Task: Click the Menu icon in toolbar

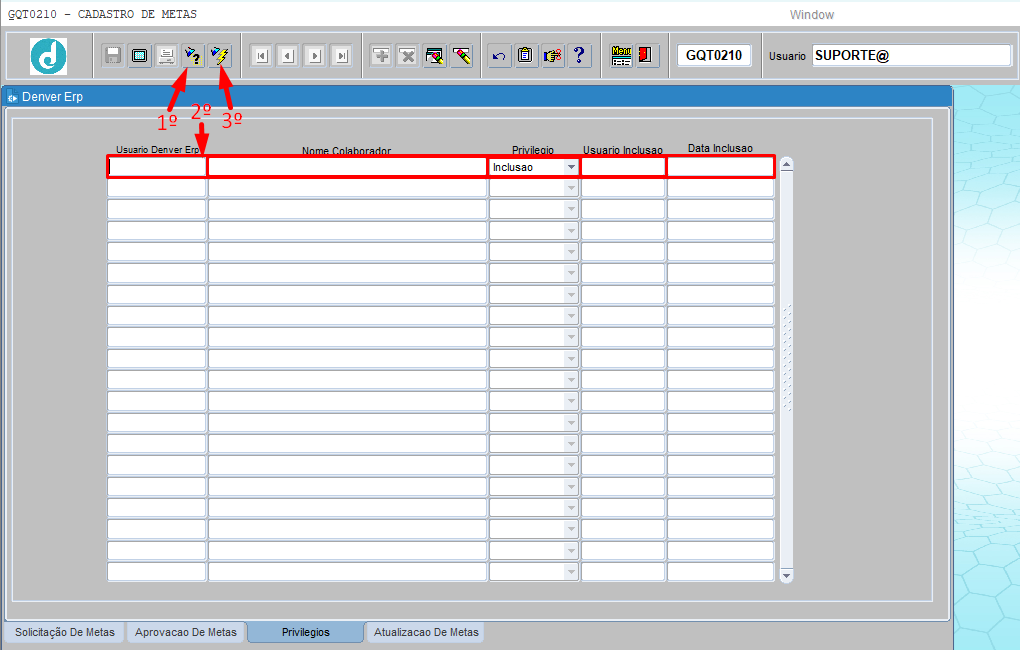Action: coord(621,56)
